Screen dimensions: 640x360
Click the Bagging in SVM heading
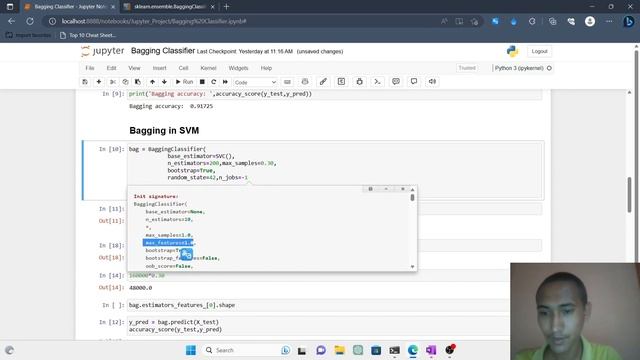click(x=164, y=131)
